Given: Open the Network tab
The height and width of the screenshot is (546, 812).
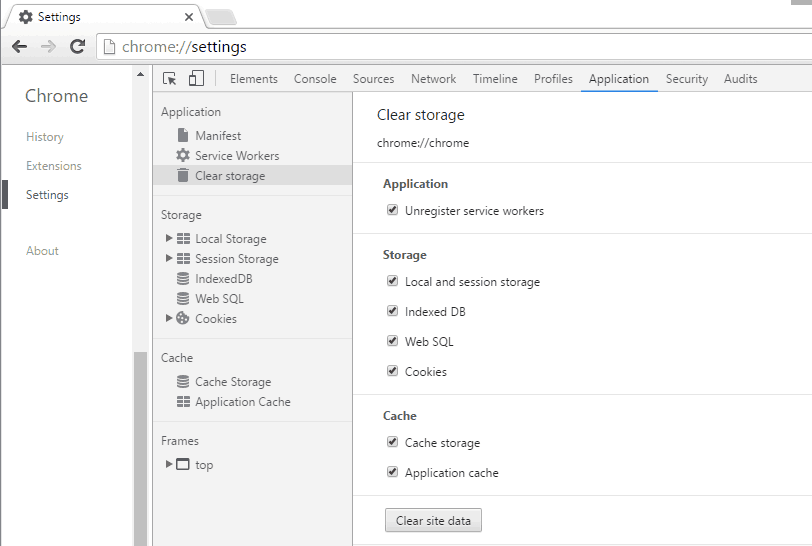Looking at the screenshot, I should [x=433, y=79].
